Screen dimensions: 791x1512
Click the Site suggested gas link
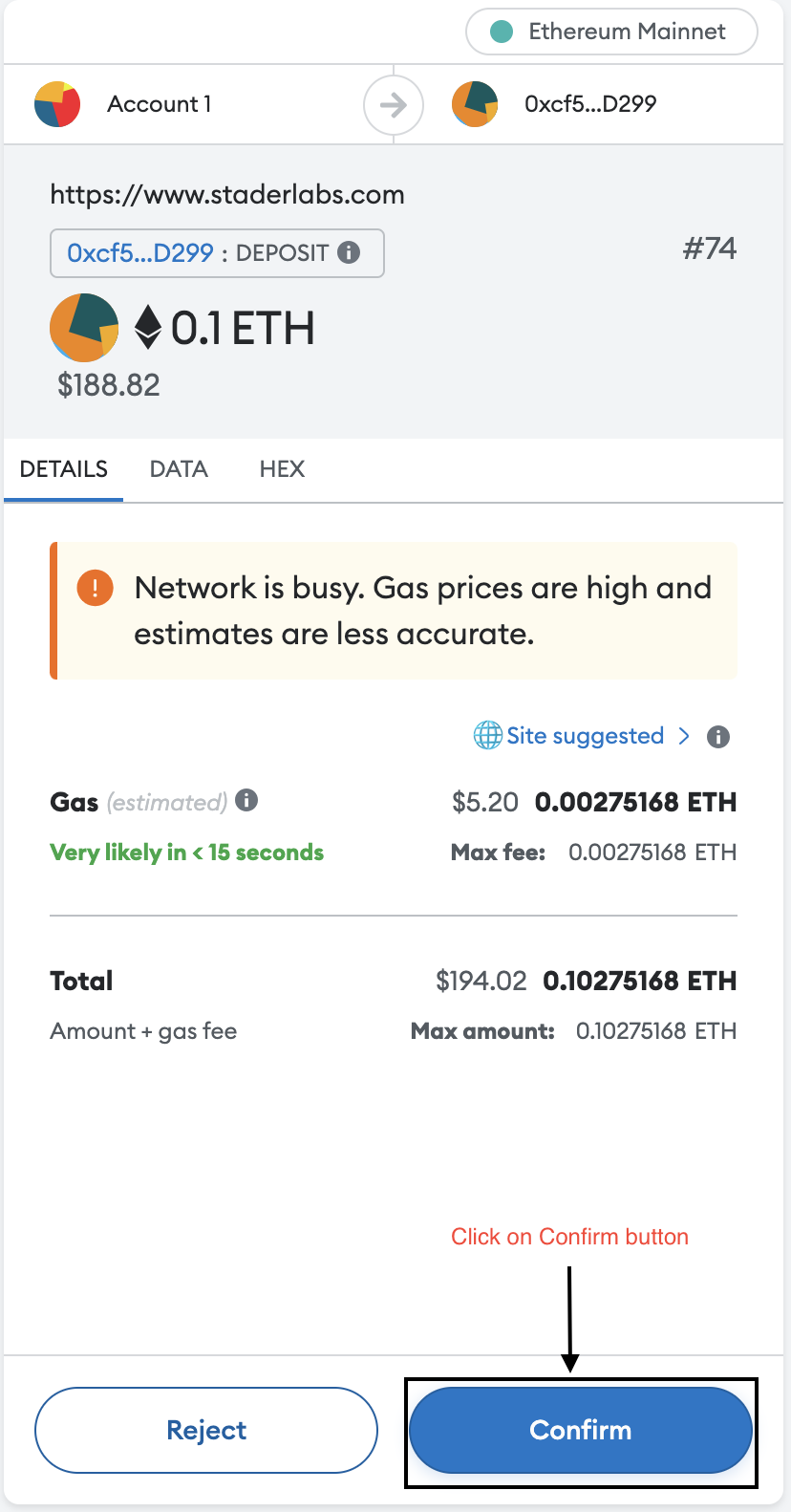585,736
